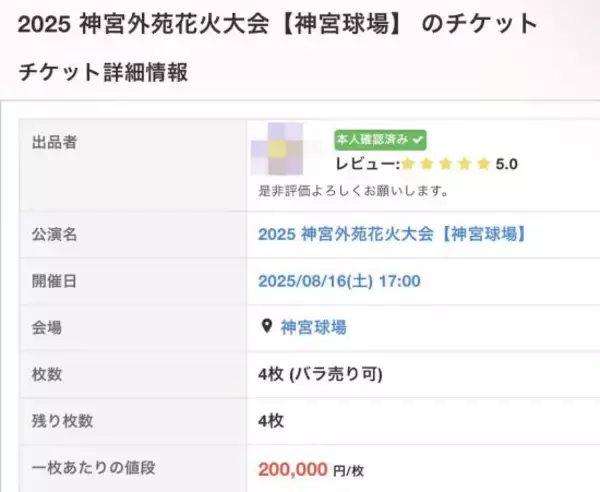This screenshot has width=600, height=492.
Task: Click the 4枚 (バラ売り可) quantity text
Action: coord(320,374)
